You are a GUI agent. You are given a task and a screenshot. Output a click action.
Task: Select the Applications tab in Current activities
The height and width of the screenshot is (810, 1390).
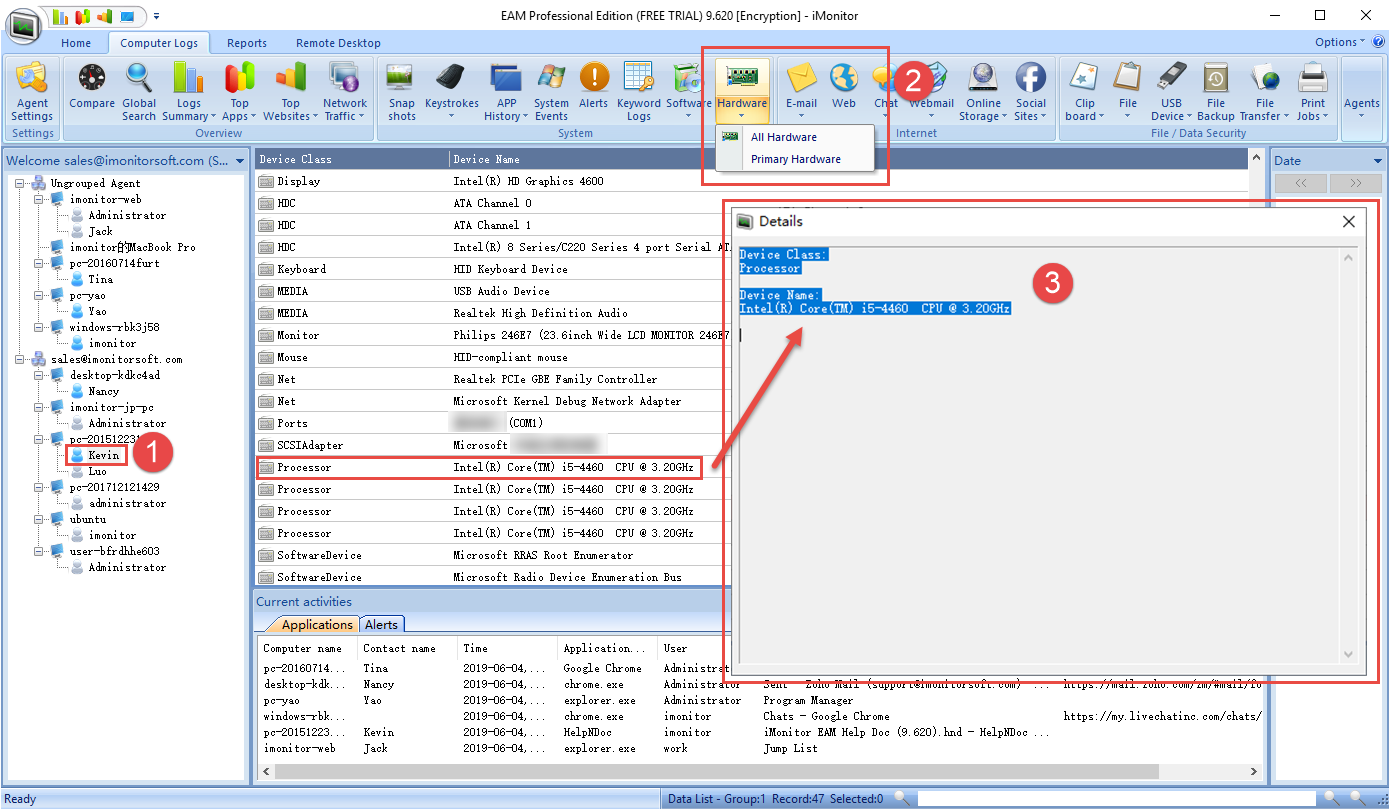317,624
